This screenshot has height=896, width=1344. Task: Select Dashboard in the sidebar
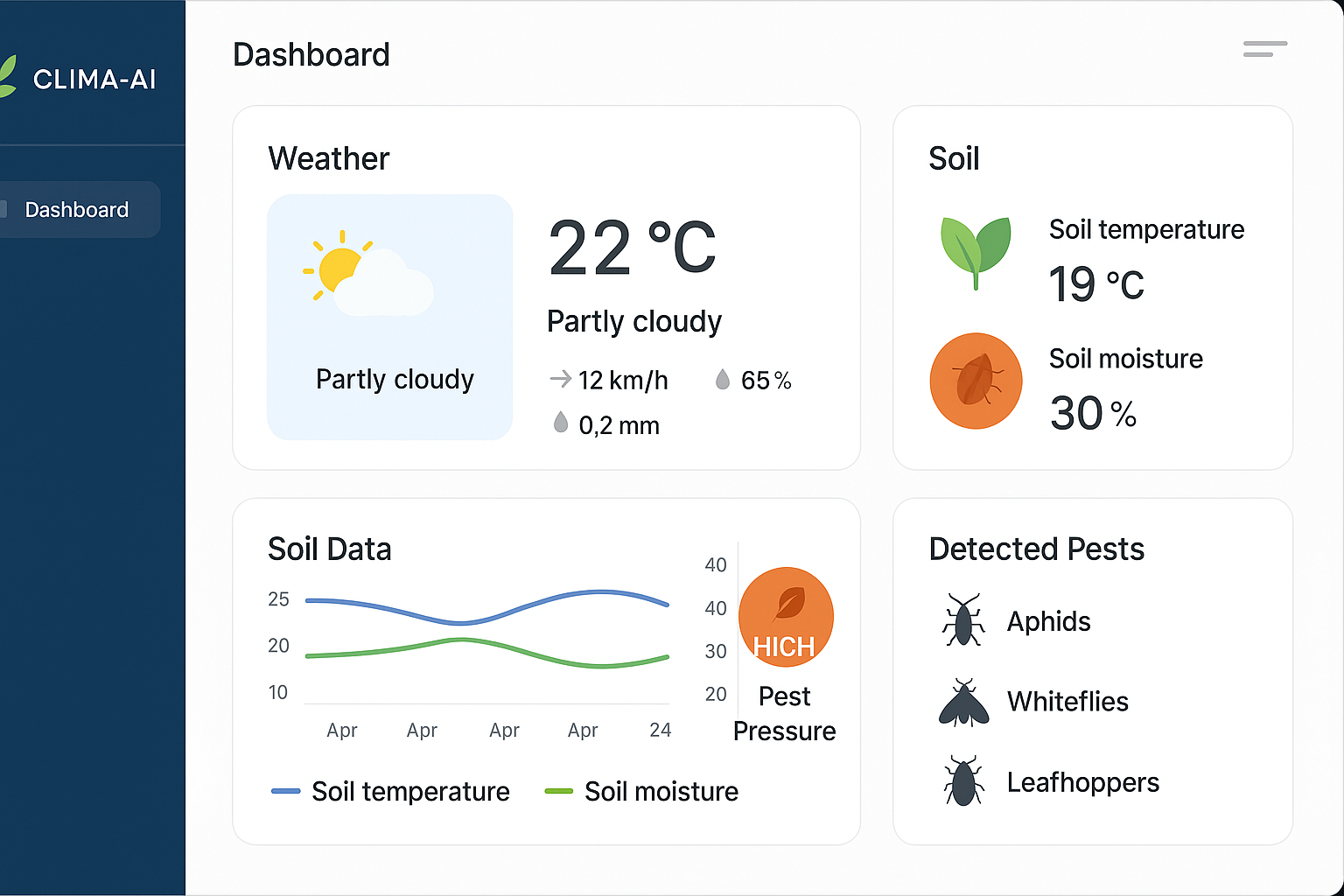(x=76, y=209)
